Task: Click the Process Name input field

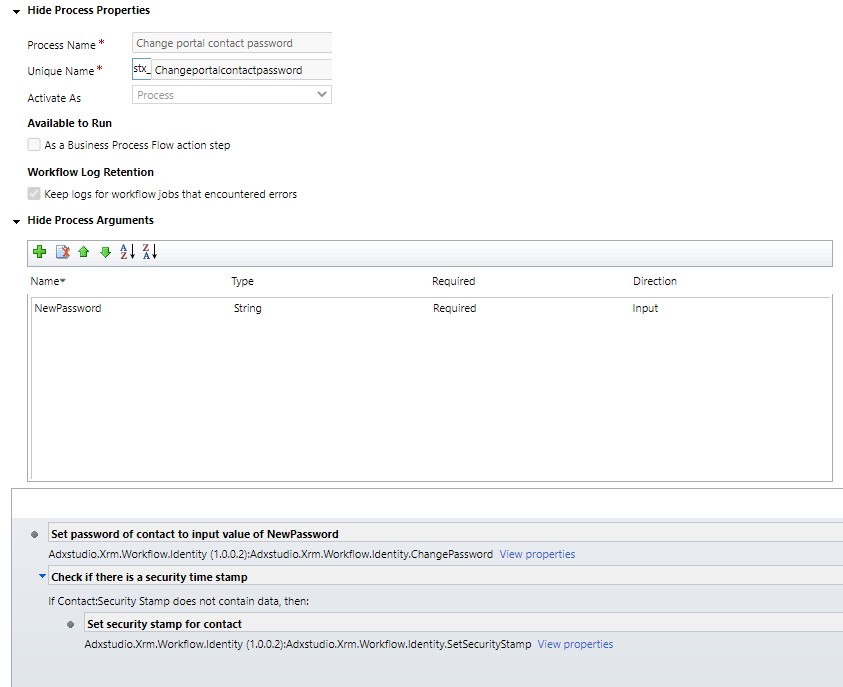Action: click(231, 43)
